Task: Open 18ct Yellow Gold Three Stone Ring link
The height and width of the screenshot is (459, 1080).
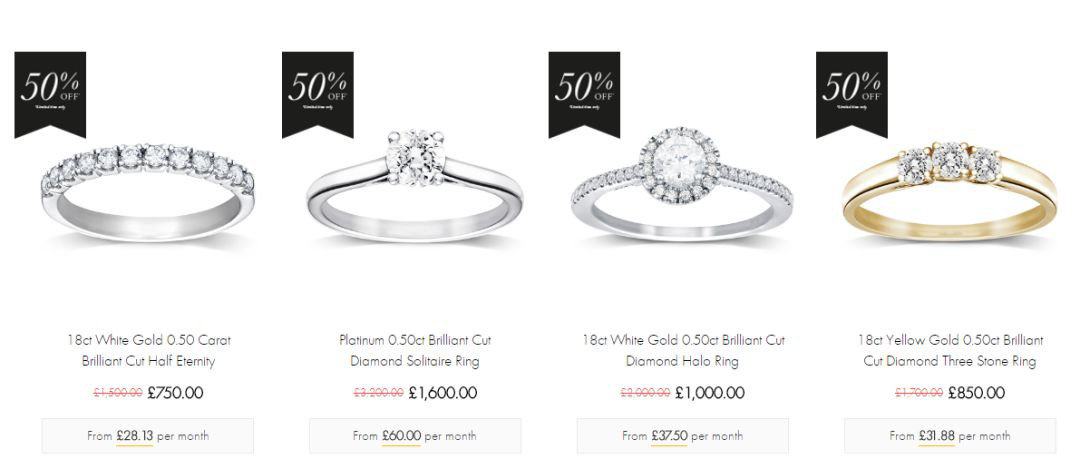Action: click(x=950, y=350)
